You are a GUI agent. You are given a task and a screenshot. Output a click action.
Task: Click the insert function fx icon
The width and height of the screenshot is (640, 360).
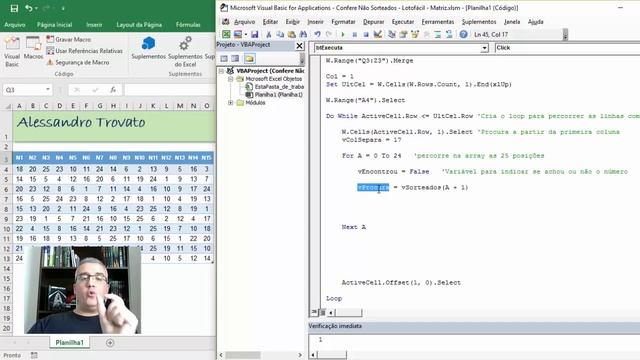pos(113,90)
